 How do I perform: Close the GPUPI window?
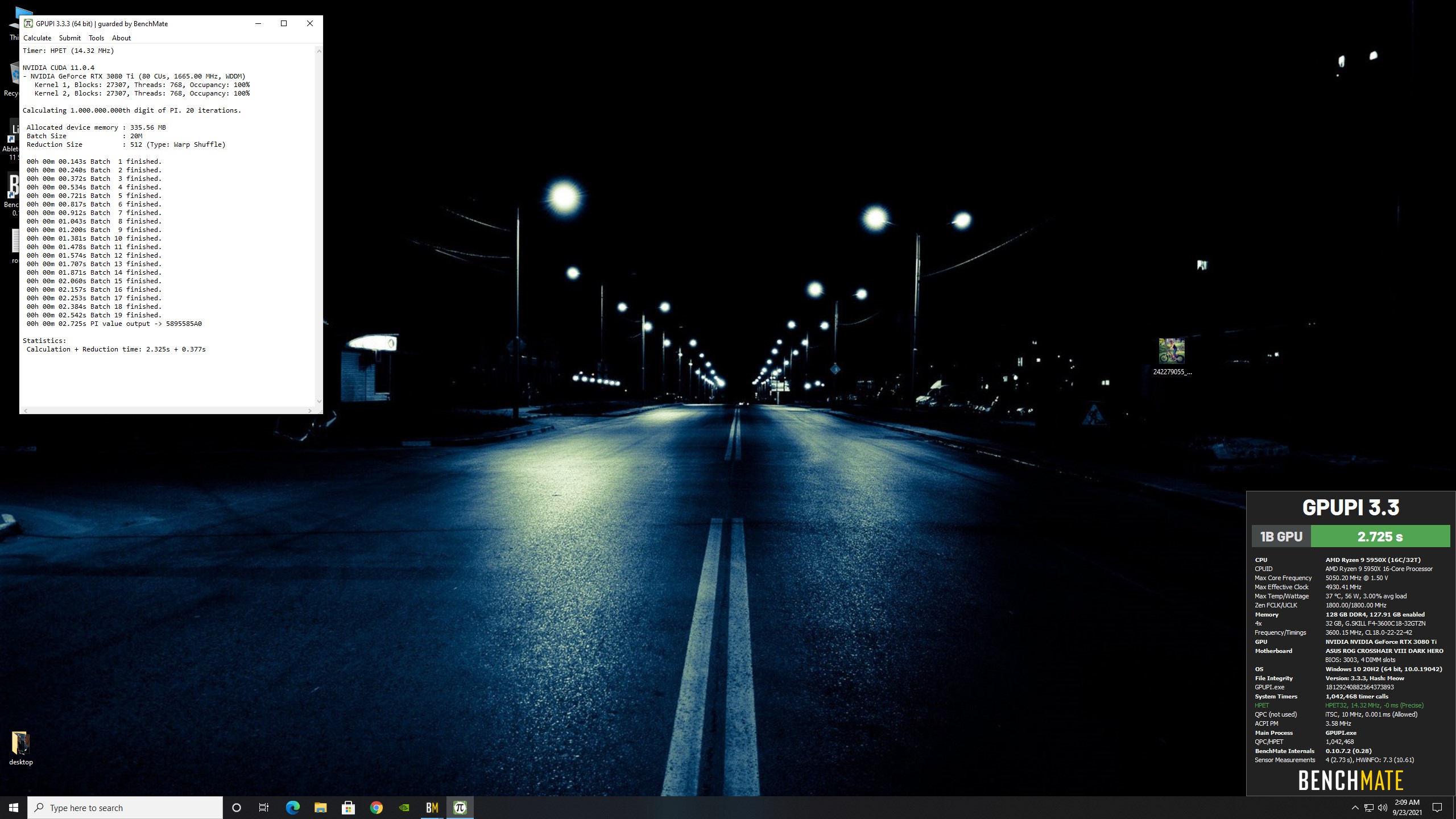[310, 23]
